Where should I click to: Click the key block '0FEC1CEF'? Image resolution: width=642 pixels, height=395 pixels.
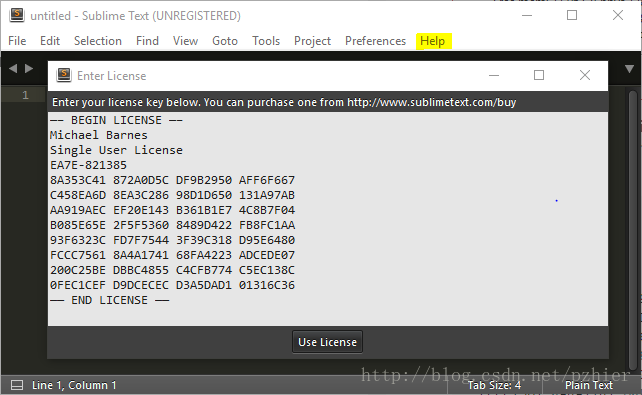pos(78,285)
